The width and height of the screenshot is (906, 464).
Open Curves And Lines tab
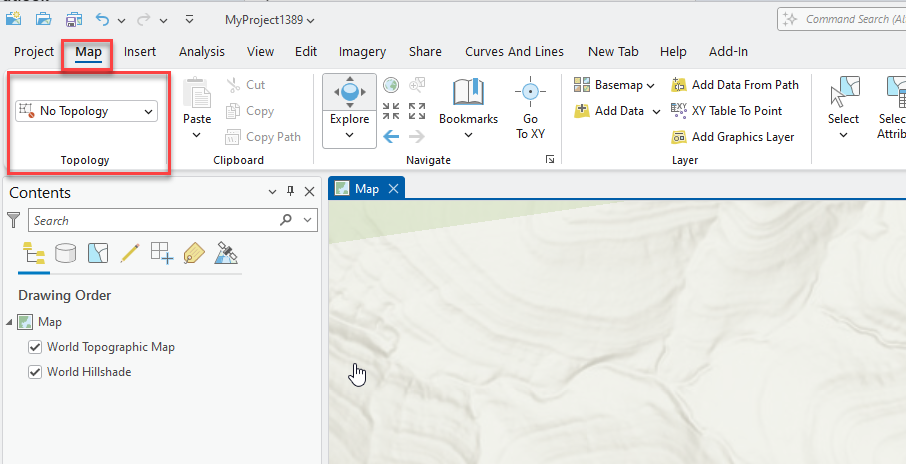point(514,51)
